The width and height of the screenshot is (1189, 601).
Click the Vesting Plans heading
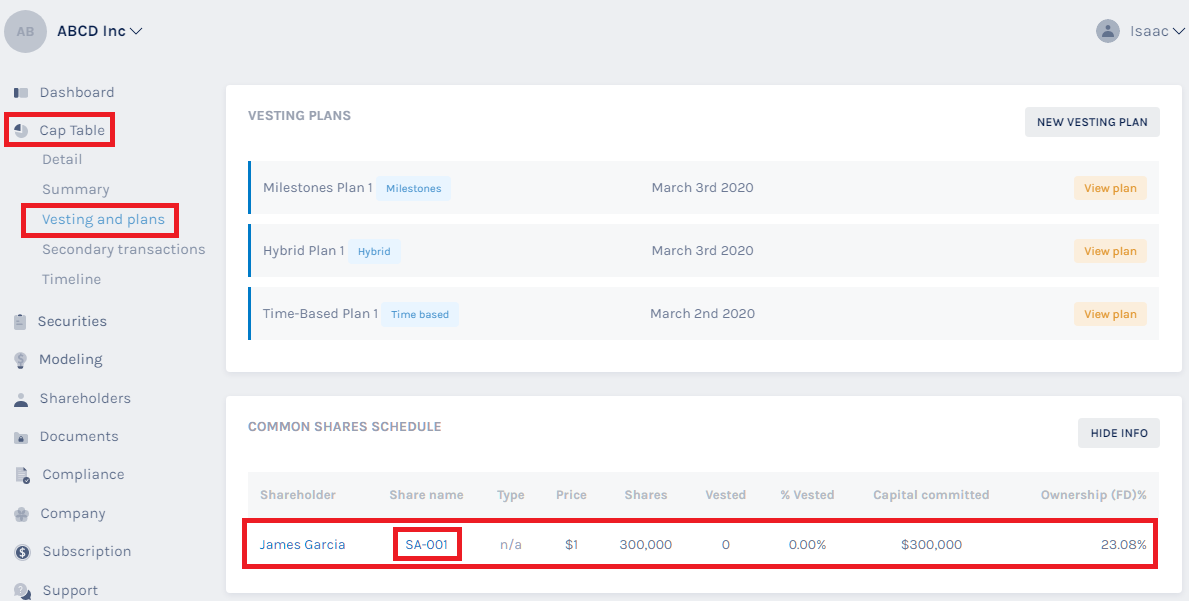tap(300, 116)
